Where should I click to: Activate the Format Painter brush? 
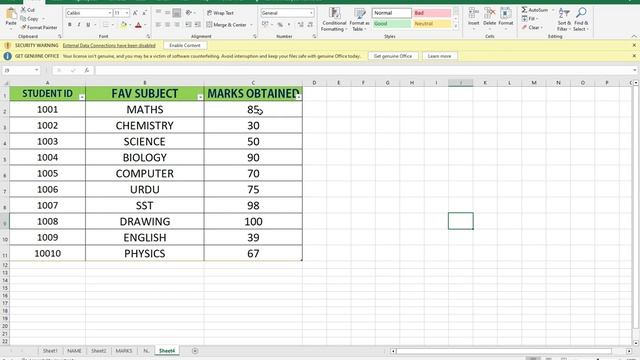click(x=39, y=27)
